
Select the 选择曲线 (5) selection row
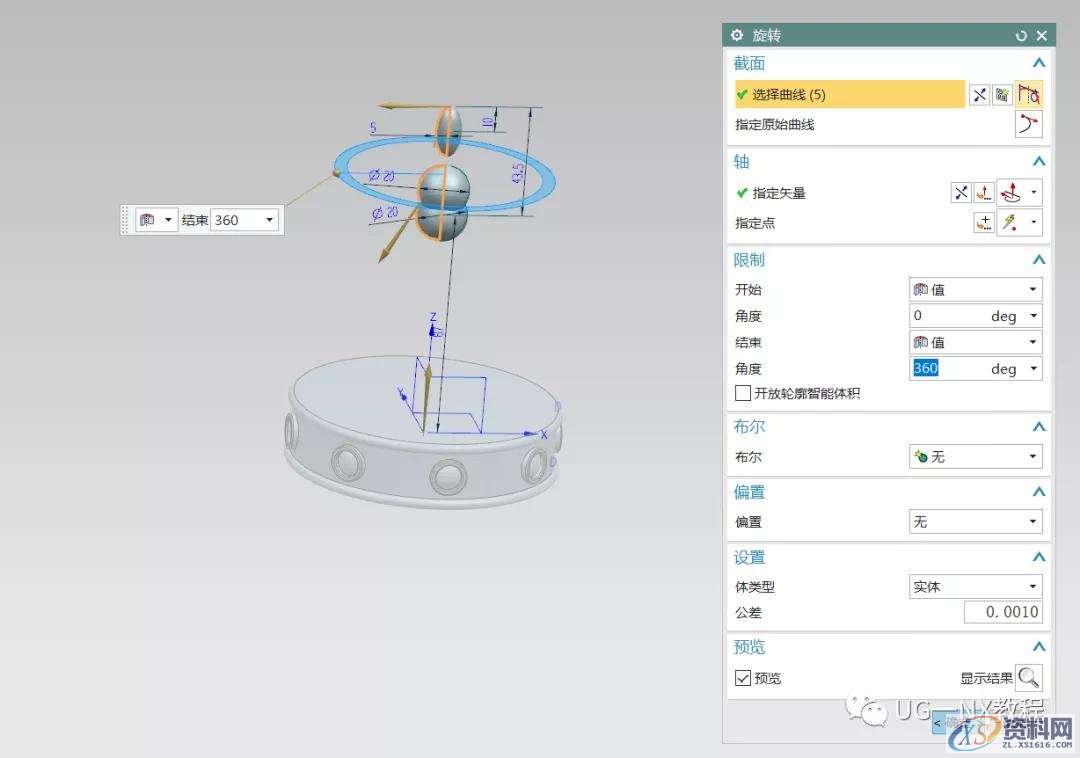pos(850,95)
